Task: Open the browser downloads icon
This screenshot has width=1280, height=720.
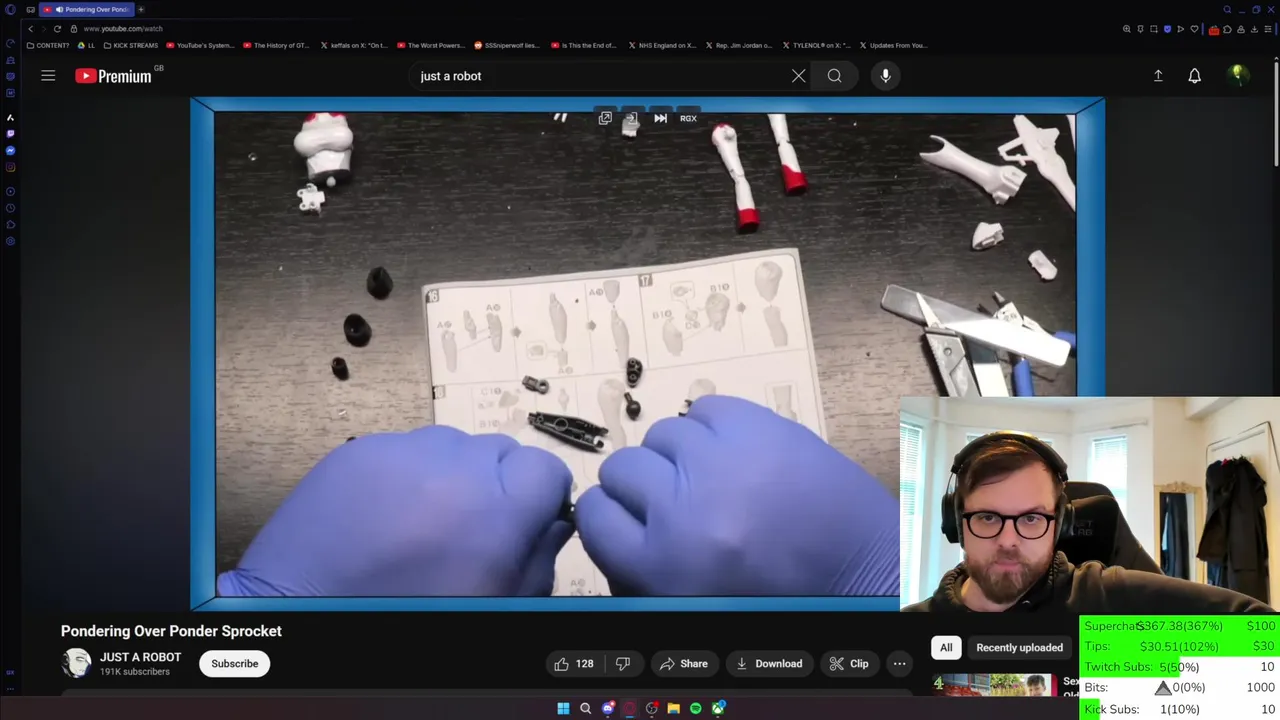Action: pyautogui.click(x=1254, y=29)
